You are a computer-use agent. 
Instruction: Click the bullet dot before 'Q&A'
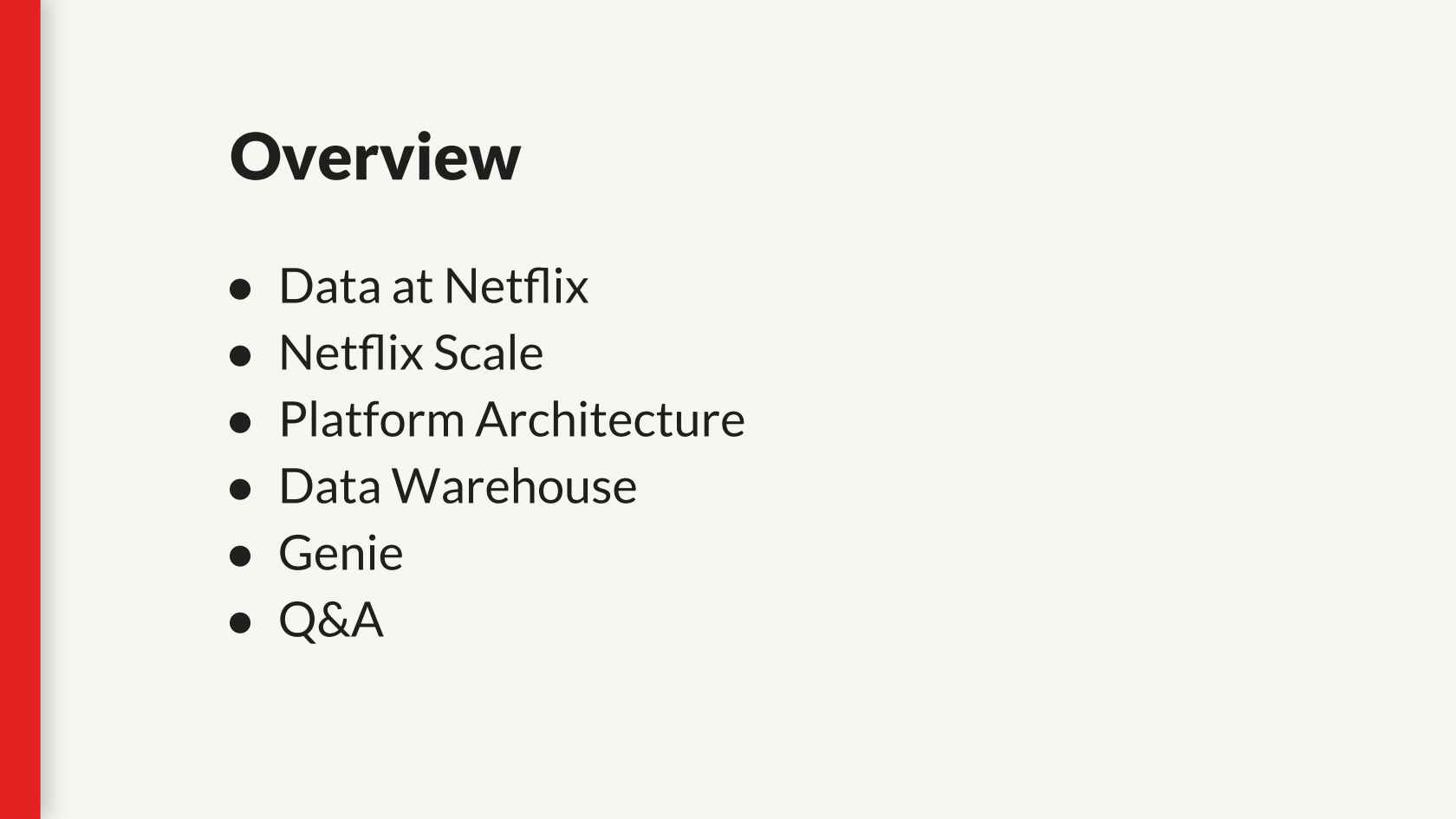click(x=240, y=622)
